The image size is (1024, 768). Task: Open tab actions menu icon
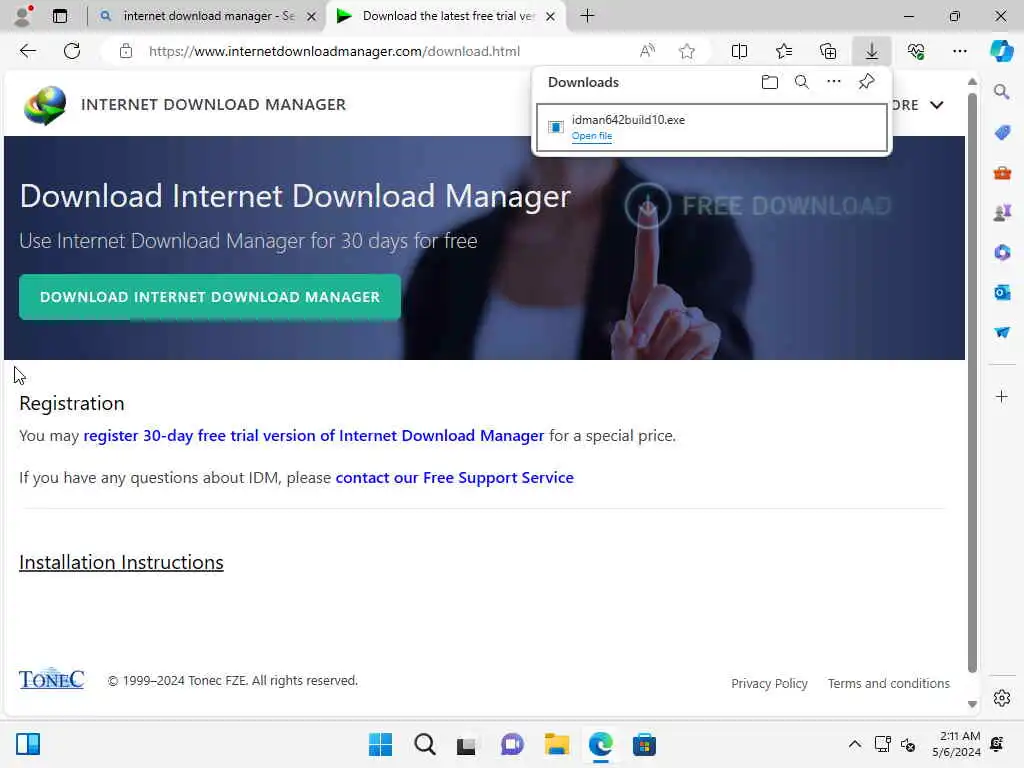click(59, 16)
